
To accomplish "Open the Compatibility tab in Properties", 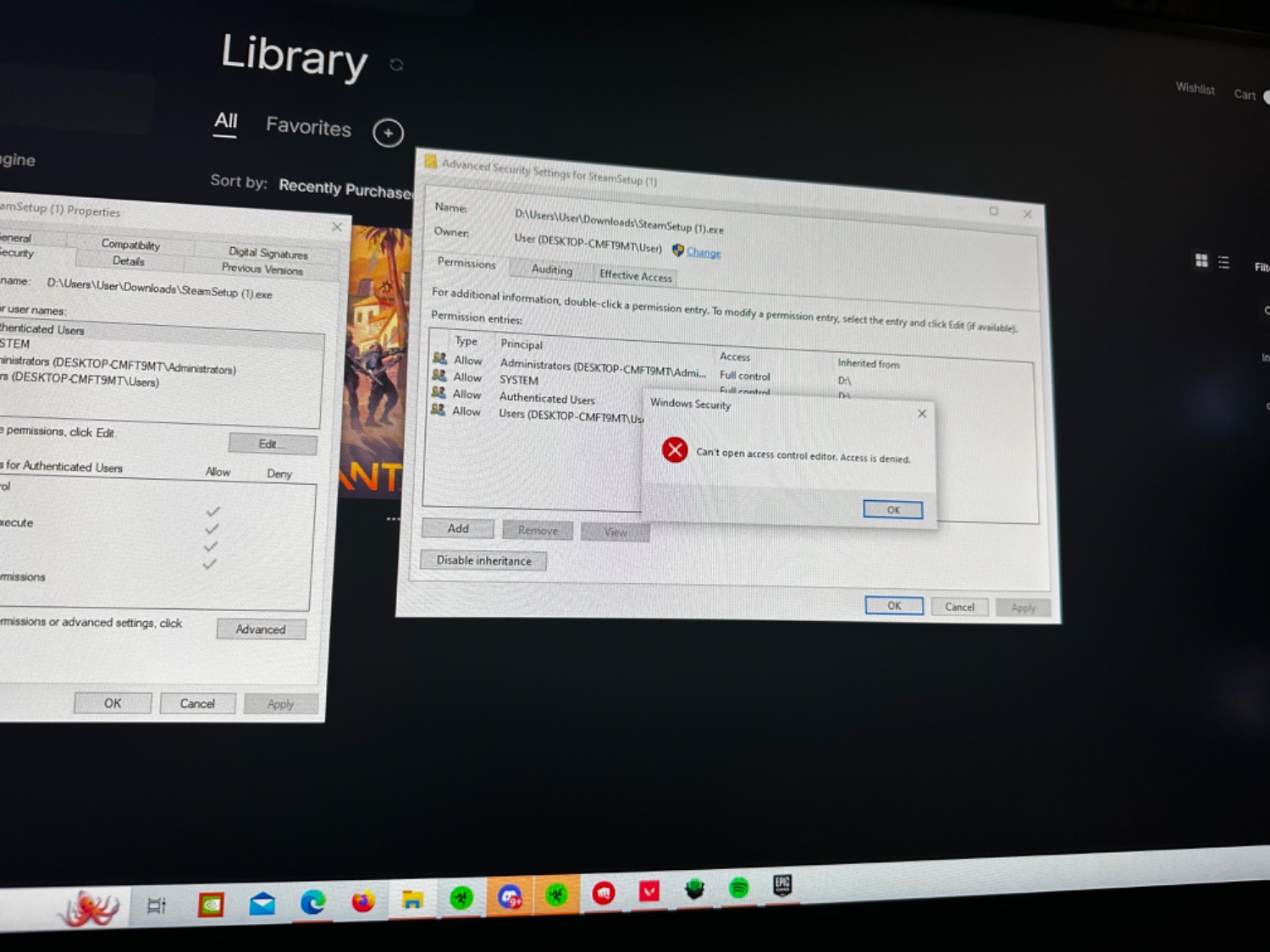I will (130, 245).
